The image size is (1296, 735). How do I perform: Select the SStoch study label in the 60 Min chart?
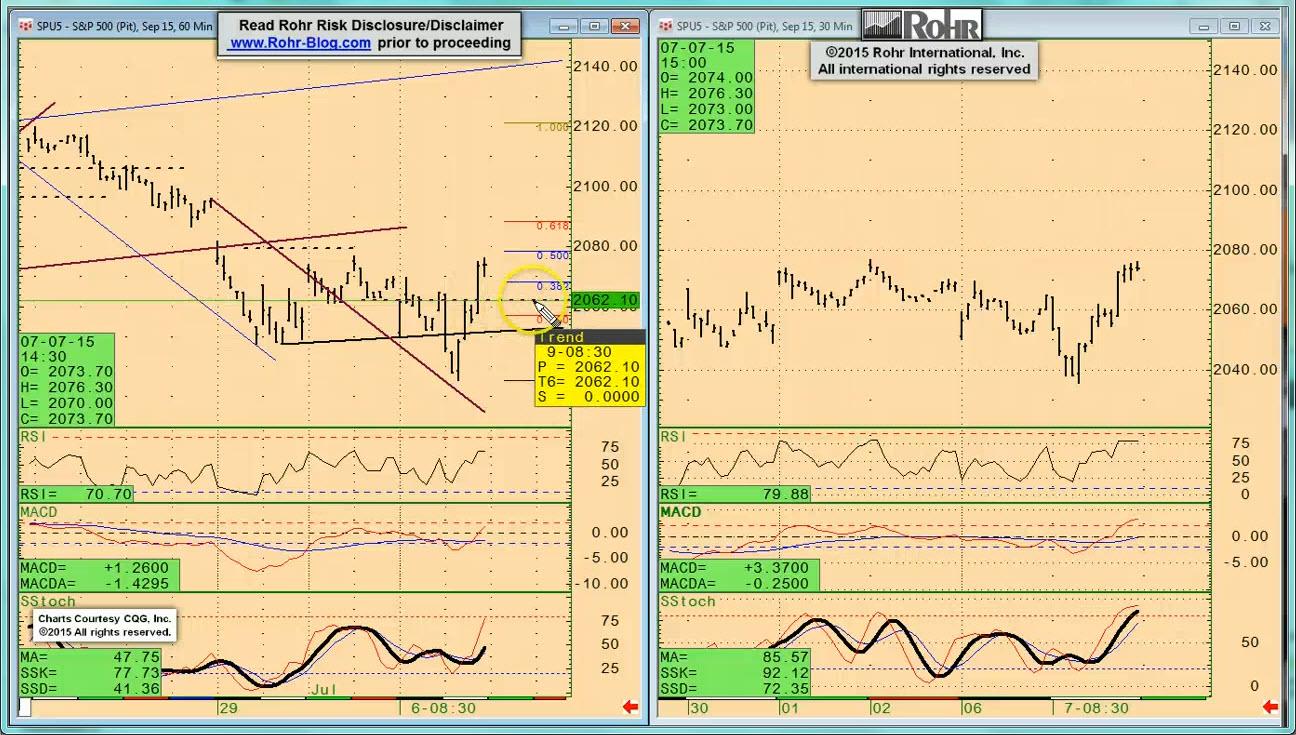pyautogui.click(x=47, y=600)
